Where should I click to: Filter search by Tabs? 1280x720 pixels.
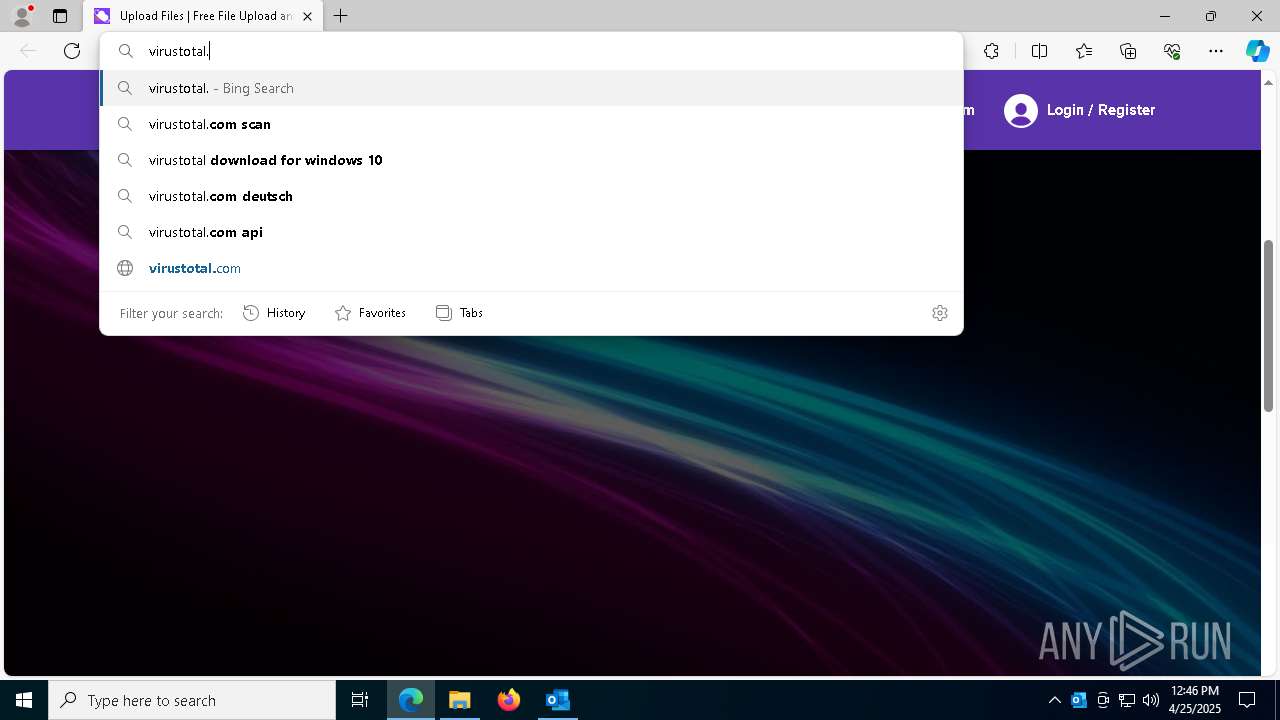pyautogui.click(x=459, y=313)
